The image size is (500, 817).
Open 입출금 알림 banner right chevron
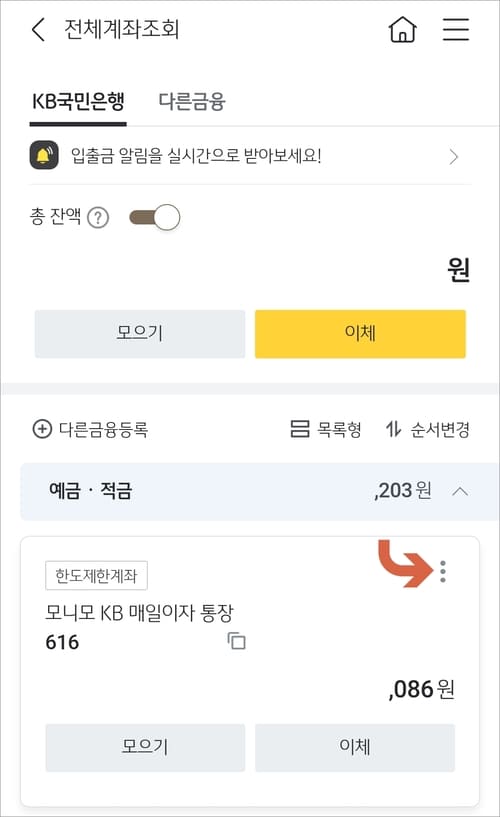point(454,156)
